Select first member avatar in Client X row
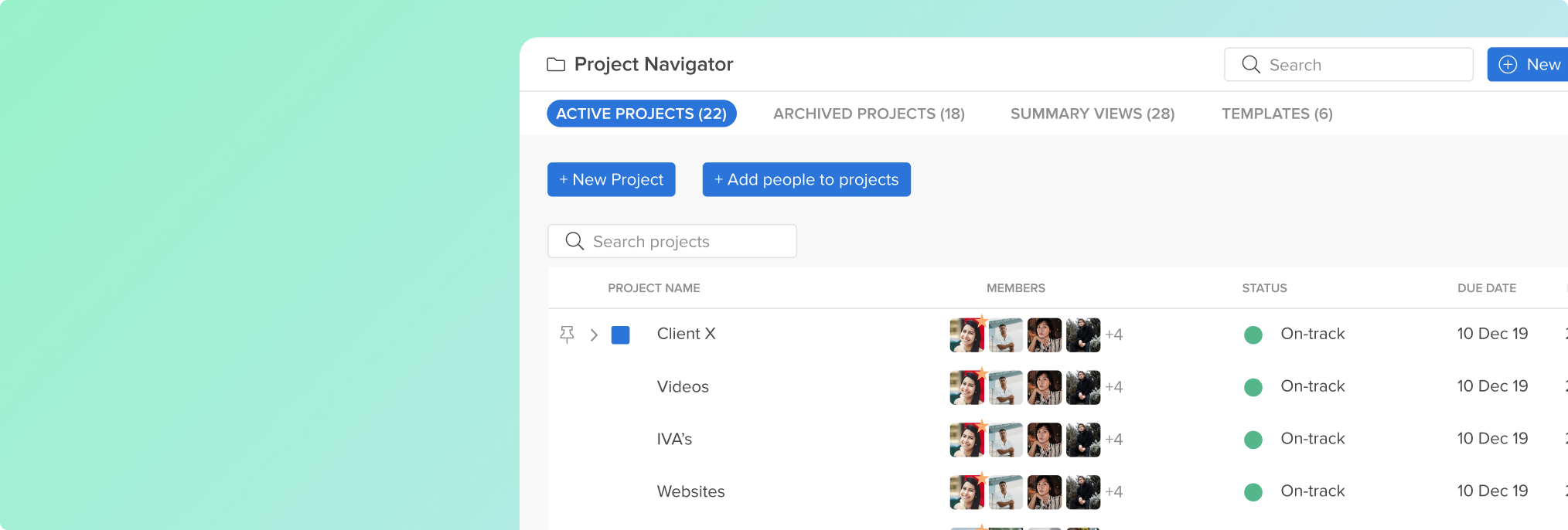Image resolution: width=1568 pixels, height=530 pixels. (x=967, y=335)
